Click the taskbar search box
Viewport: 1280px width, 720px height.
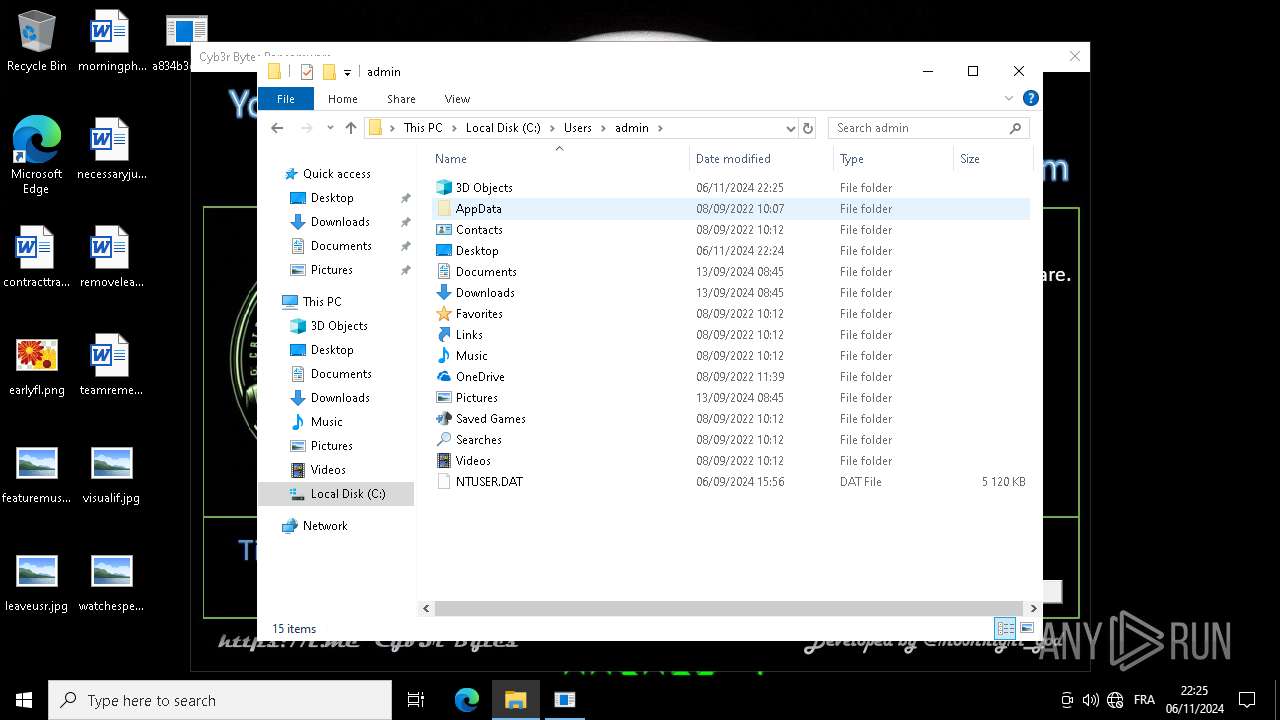pos(220,700)
